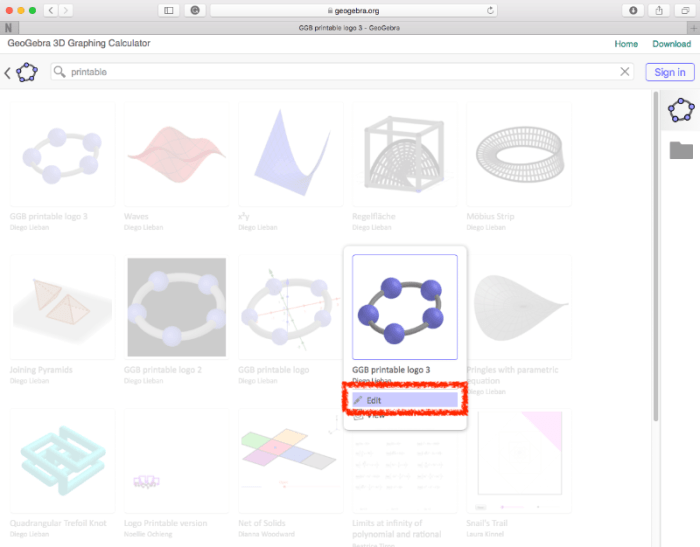Click the Net of Solids title text
This screenshot has height=547, width=700.
click(x=262, y=523)
